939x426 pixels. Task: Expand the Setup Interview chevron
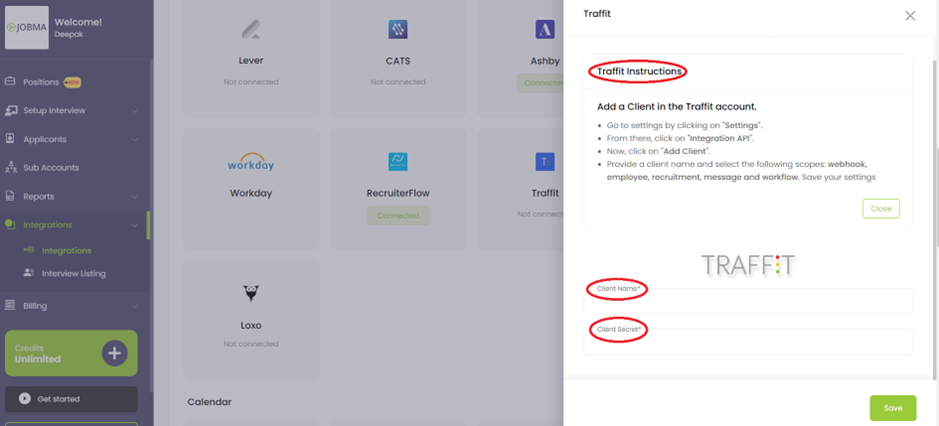coord(135,111)
